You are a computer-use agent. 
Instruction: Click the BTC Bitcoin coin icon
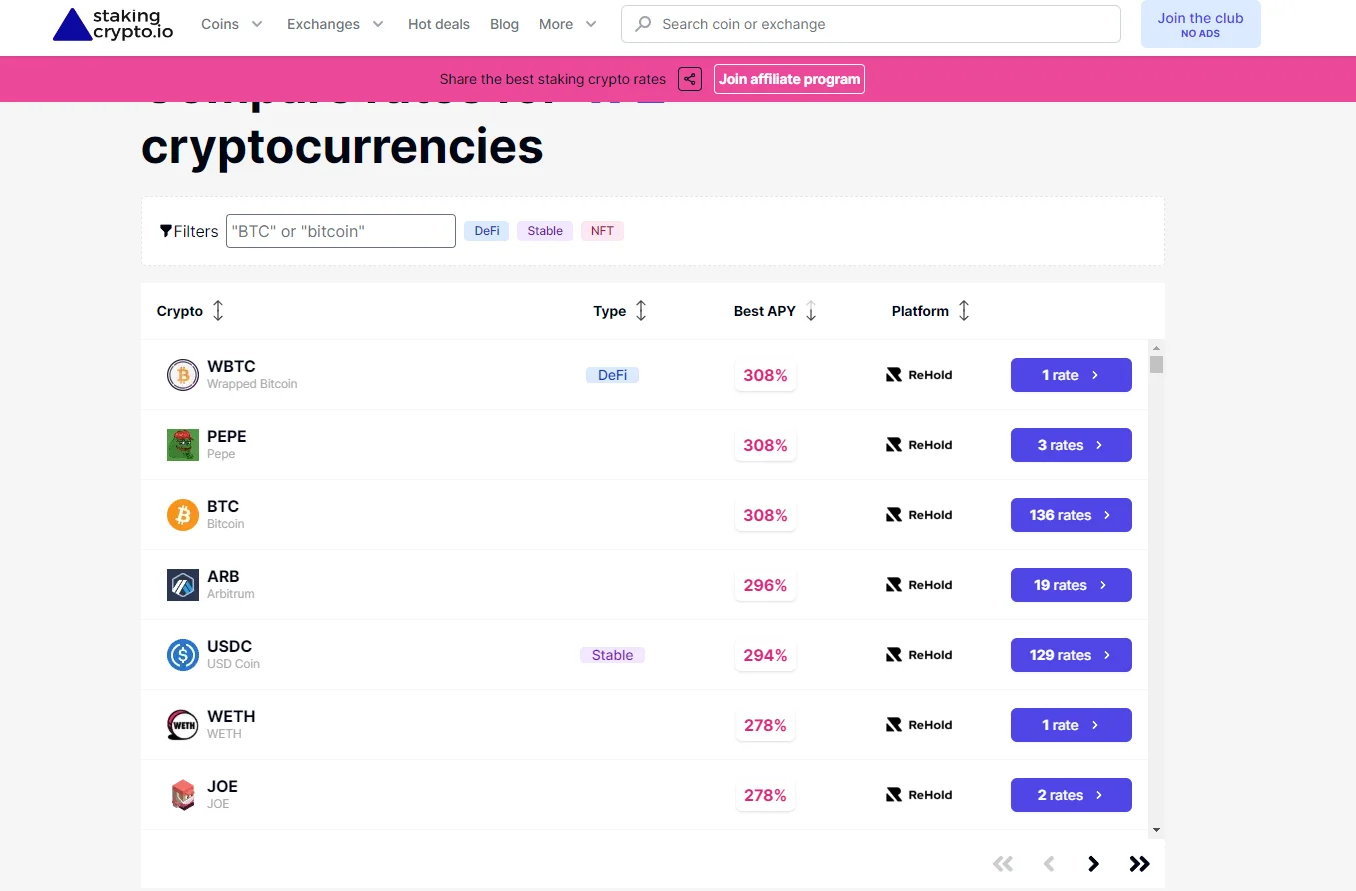[x=183, y=515]
